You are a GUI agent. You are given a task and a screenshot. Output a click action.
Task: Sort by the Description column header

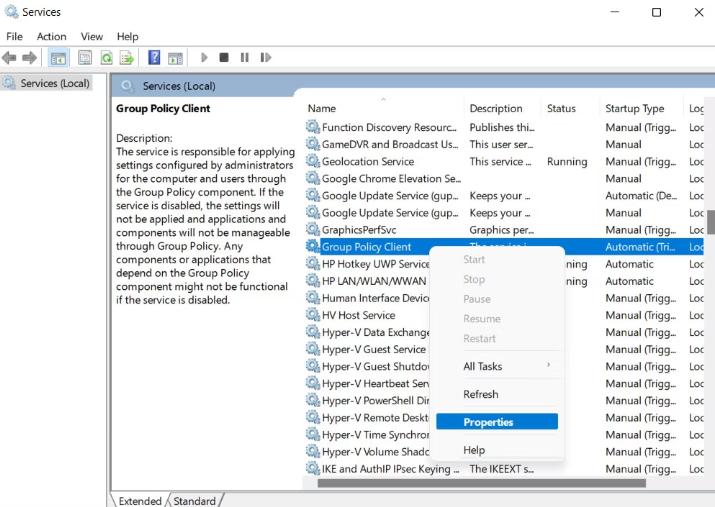(503, 109)
